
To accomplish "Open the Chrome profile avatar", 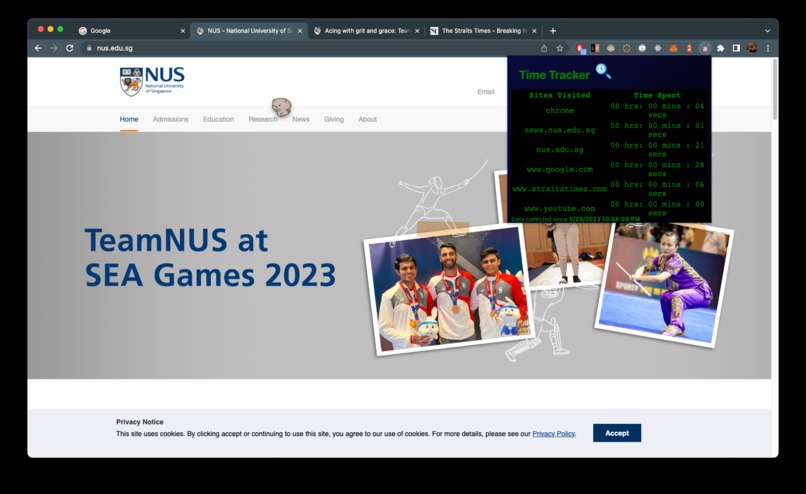I will pos(752,48).
